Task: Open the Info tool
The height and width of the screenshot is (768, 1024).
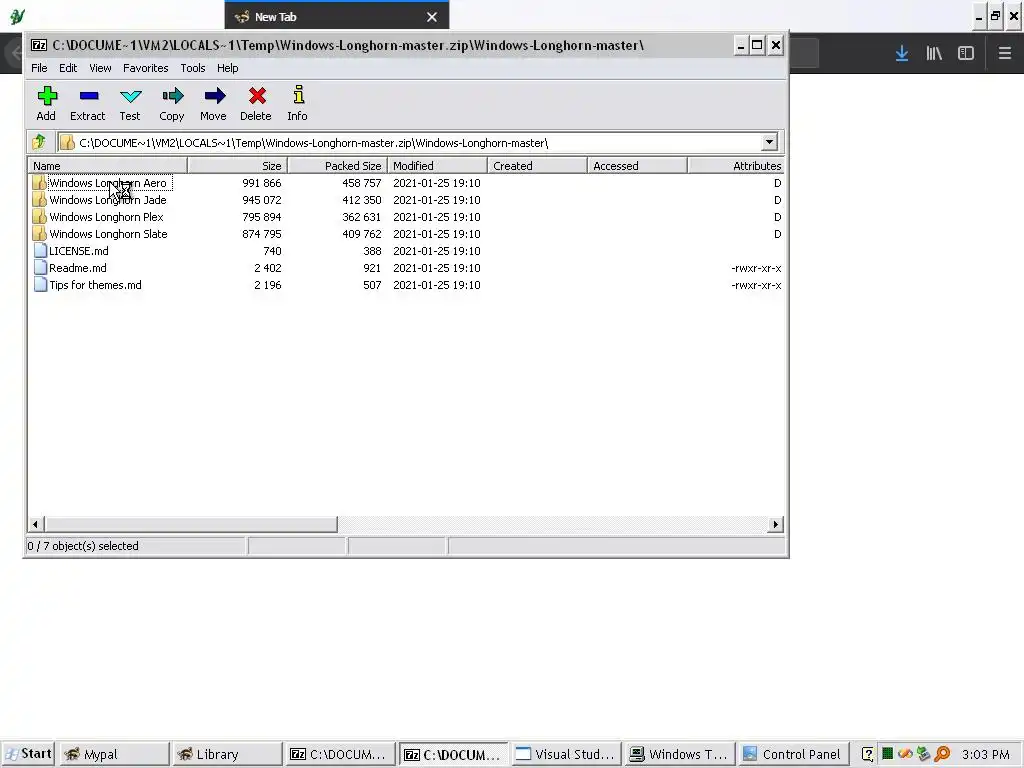Action: coord(298,95)
